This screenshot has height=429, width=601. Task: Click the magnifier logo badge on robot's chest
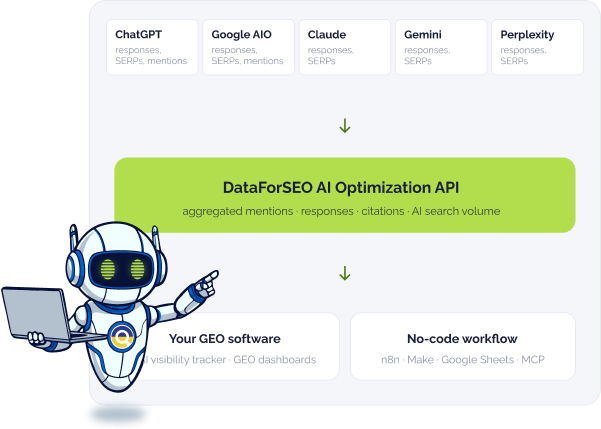point(122,337)
